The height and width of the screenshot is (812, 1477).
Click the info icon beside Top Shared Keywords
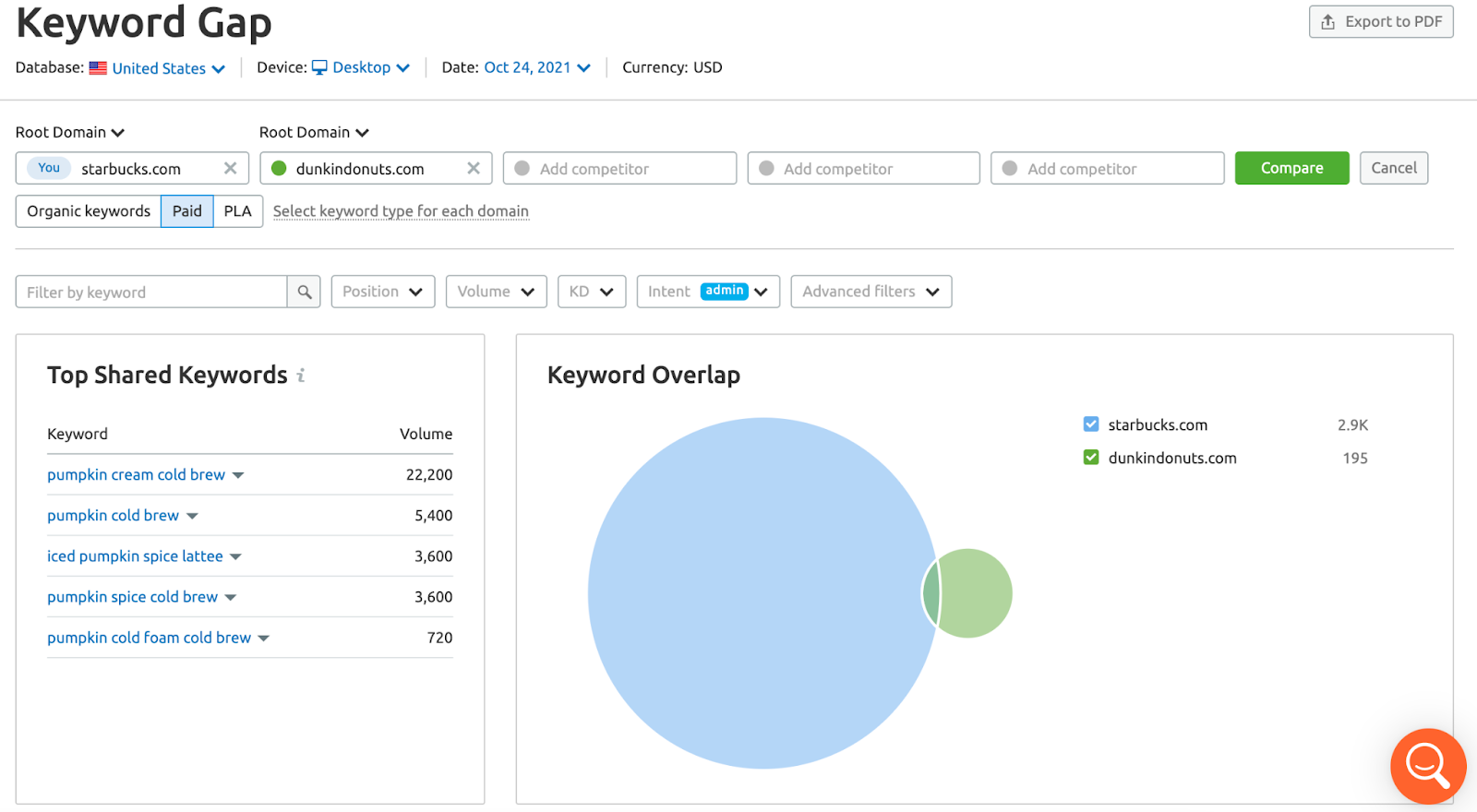[301, 376]
